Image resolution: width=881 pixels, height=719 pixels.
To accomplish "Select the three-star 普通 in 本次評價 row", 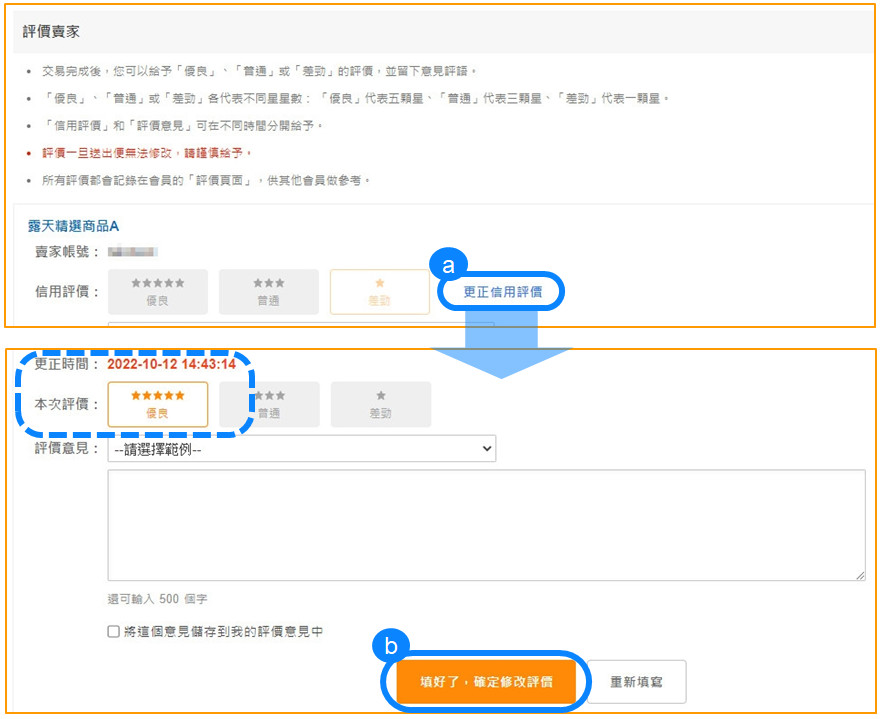I will 268,404.
